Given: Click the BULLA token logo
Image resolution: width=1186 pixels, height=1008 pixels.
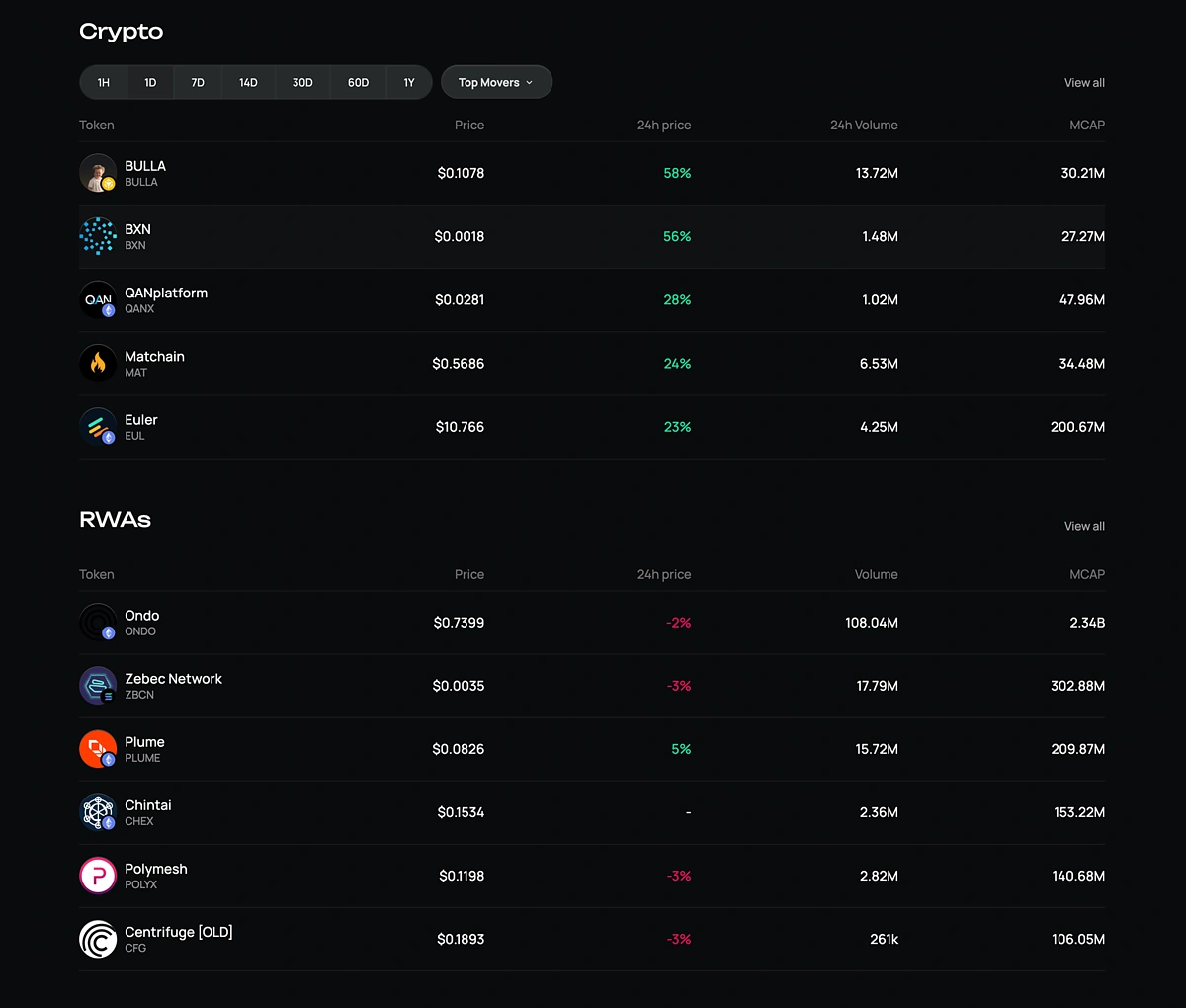Looking at the screenshot, I should point(98,172).
